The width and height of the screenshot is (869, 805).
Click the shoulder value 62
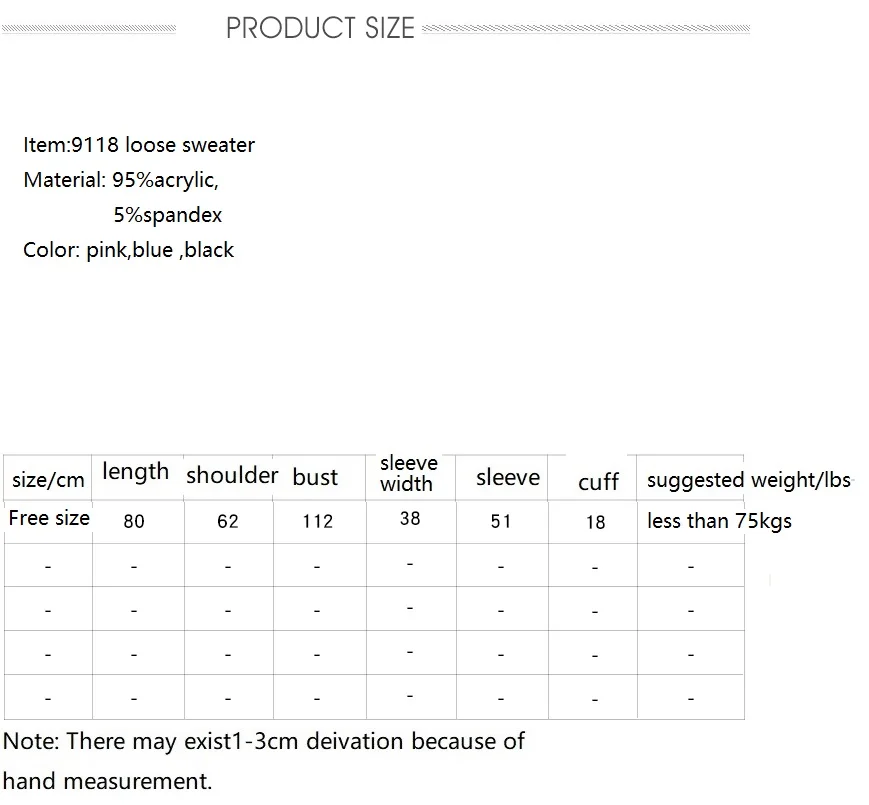click(x=228, y=521)
